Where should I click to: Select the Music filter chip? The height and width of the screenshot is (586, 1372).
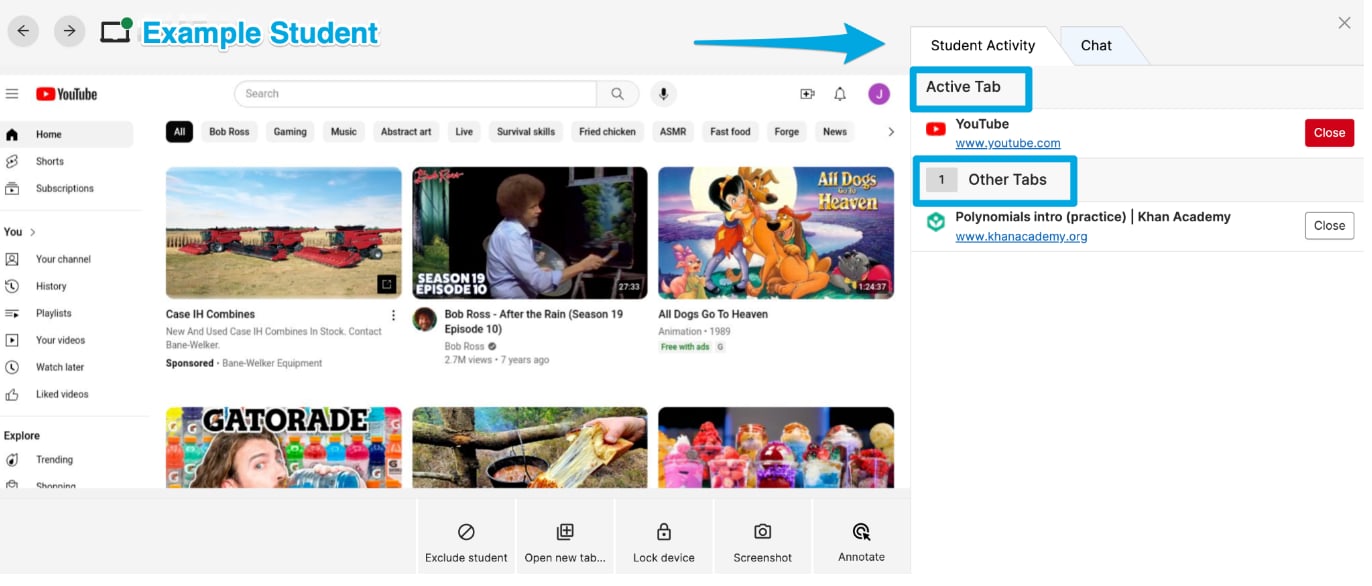pos(343,131)
